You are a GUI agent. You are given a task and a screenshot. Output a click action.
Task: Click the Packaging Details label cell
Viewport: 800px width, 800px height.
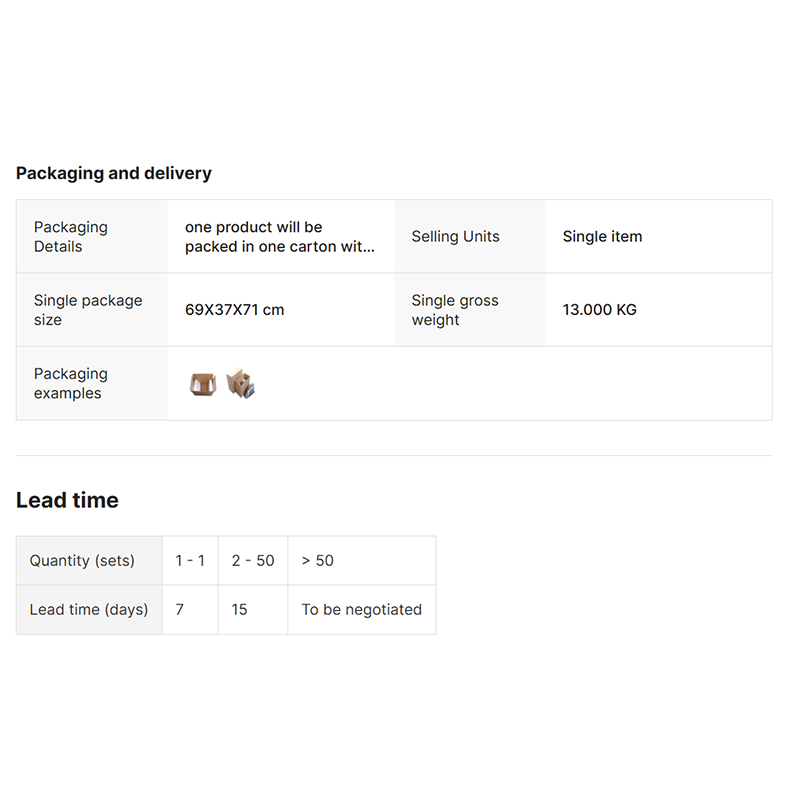(x=71, y=237)
